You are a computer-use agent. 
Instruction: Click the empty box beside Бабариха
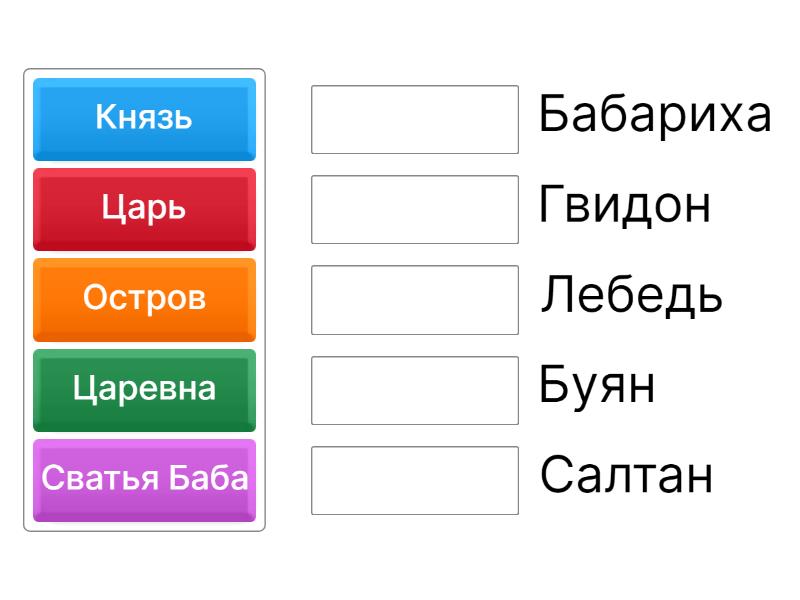(414, 119)
